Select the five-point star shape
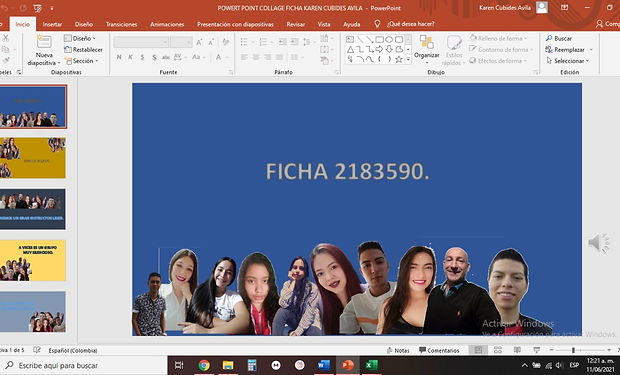The width and height of the screenshot is (620, 375). pos(399,59)
